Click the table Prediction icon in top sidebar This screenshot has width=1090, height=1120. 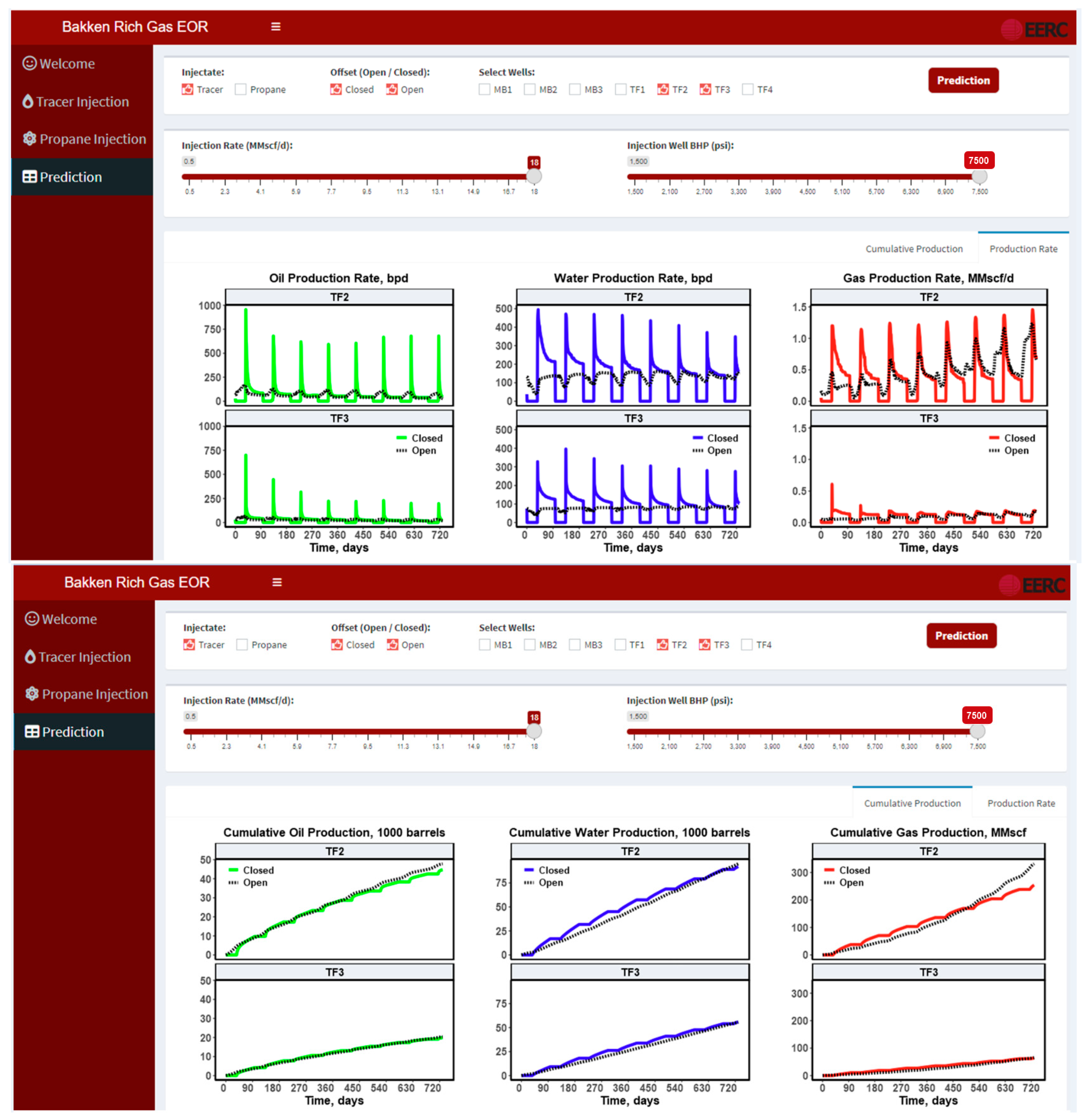29,177
